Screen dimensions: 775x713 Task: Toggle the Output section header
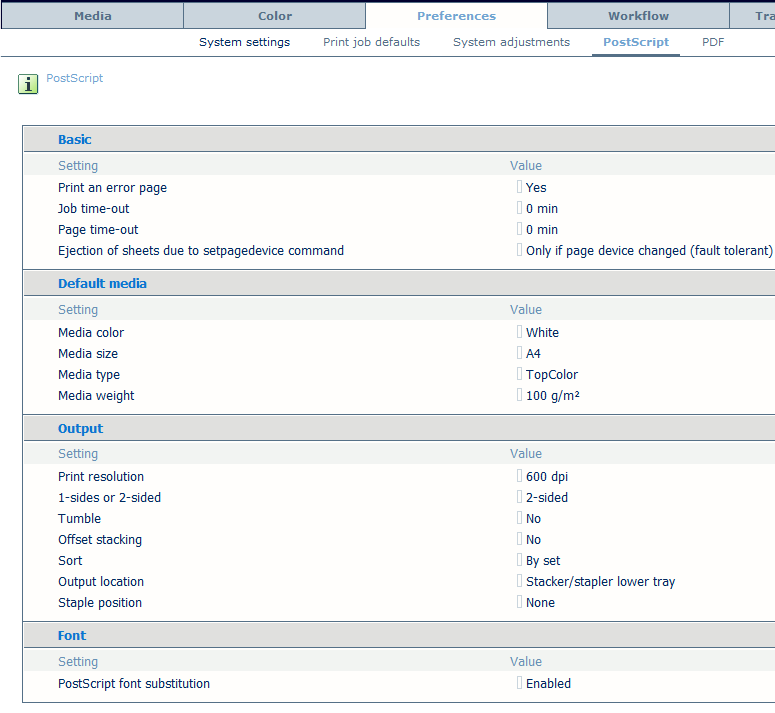(x=80, y=429)
